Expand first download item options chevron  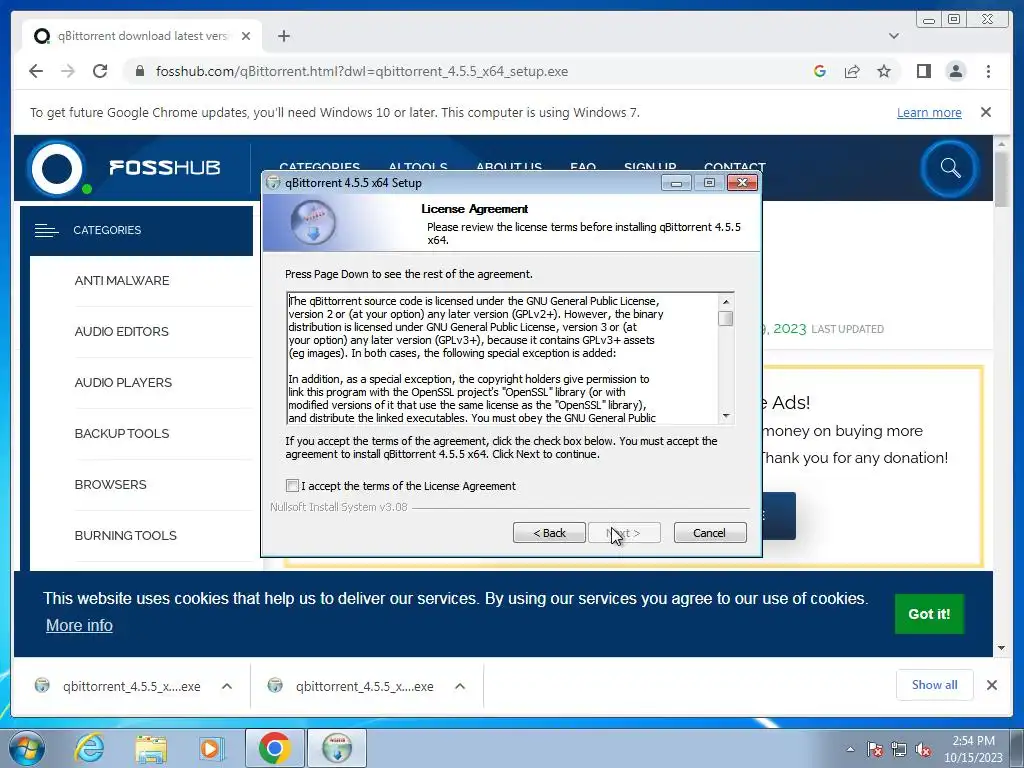227,686
